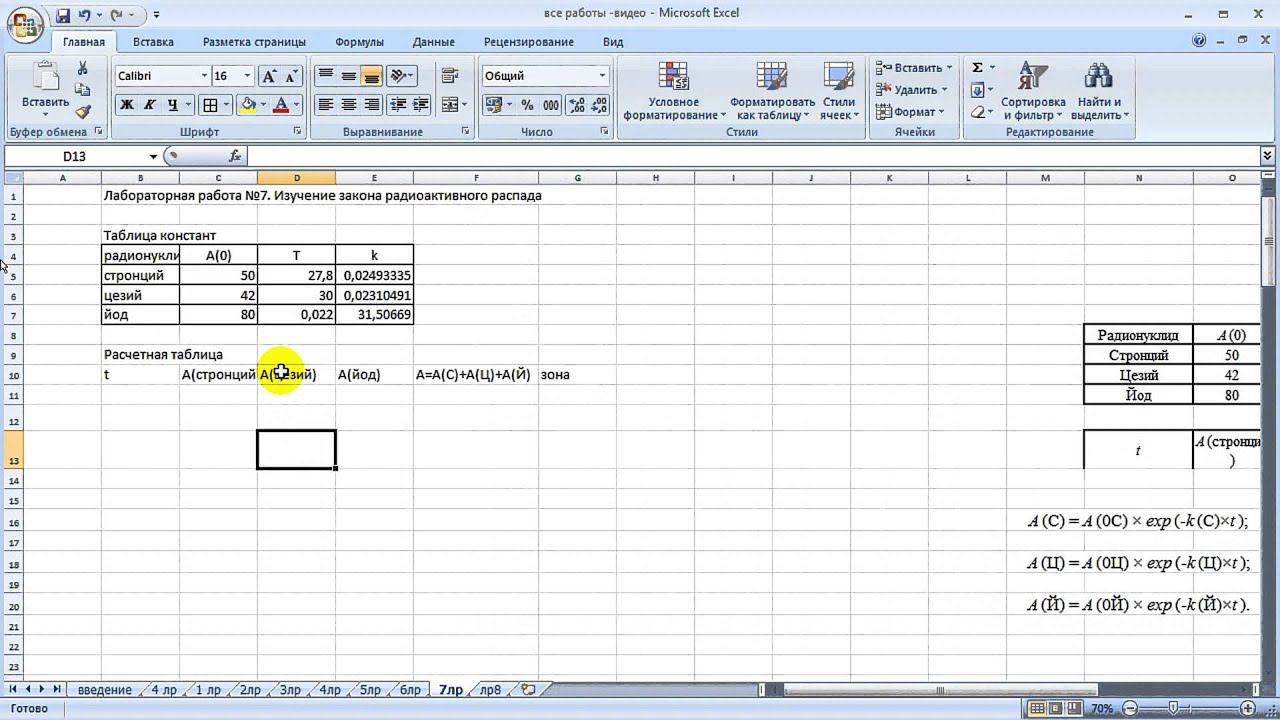Apply thousands separator 000 format

[552, 105]
